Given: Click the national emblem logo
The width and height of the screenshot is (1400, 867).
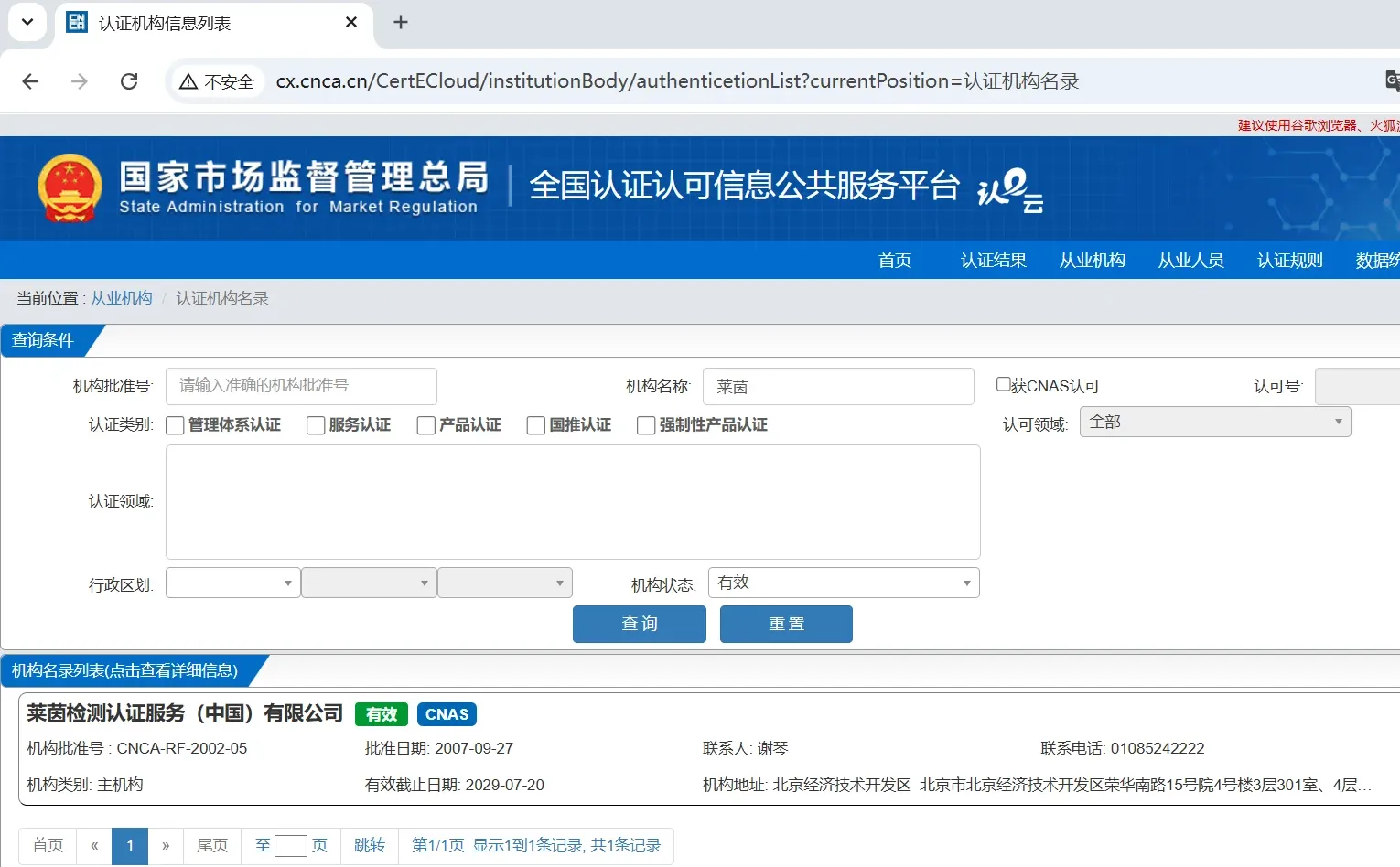Looking at the screenshot, I should click(71, 189).
